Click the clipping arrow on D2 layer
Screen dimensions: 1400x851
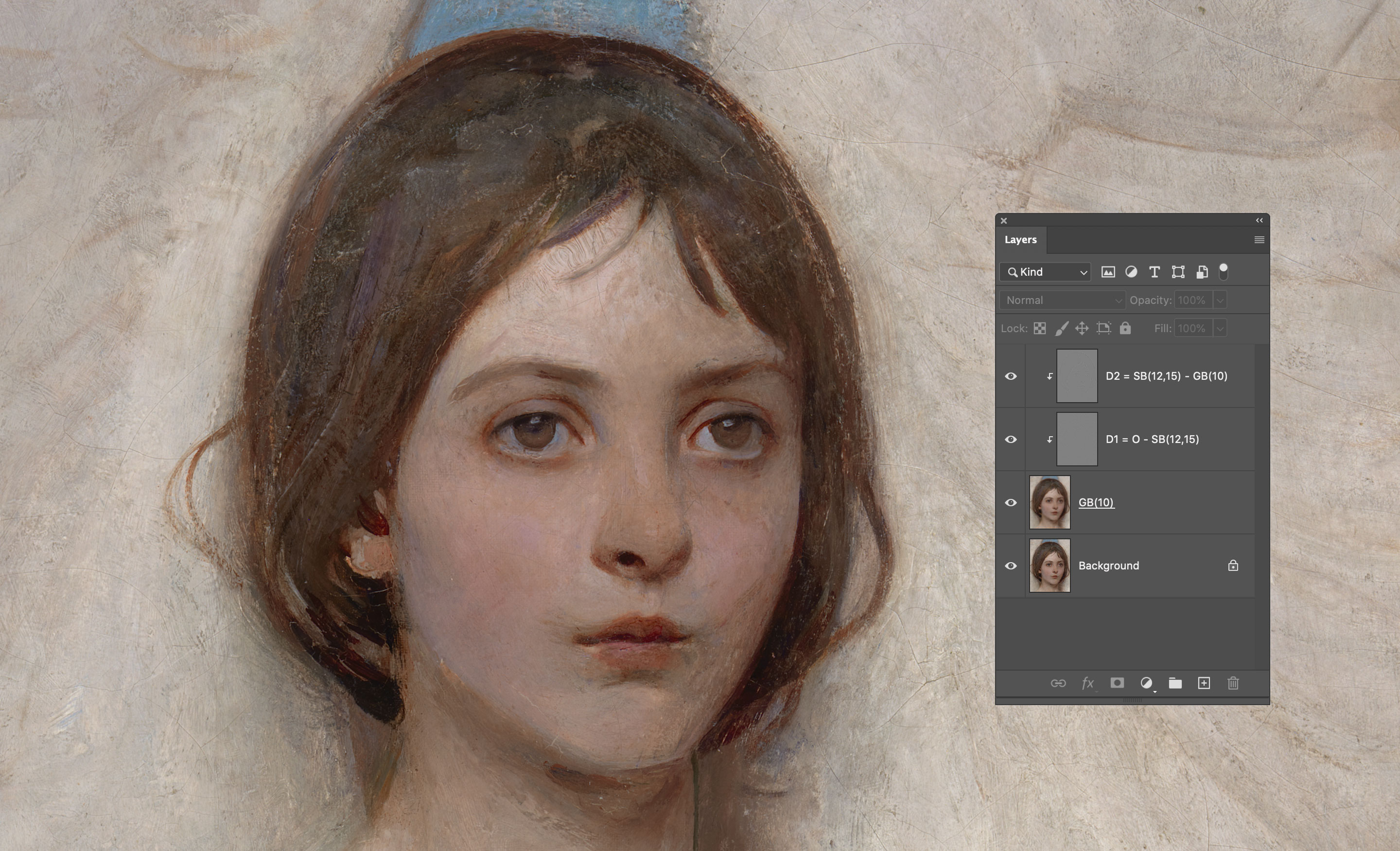pyautogui.click(x=1050, y=376)
